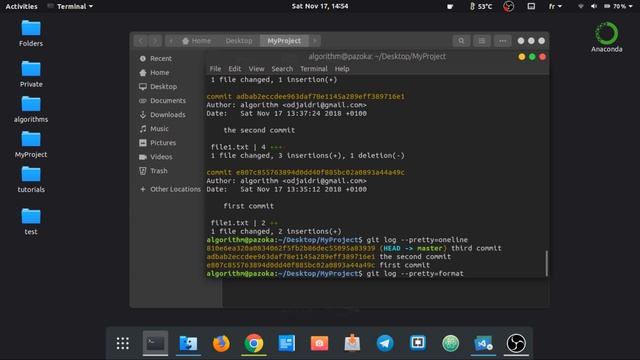This screenshot has width=640, height=360.
Task: Open the clock showing Sat Nov 17
Action: [320, 7]
